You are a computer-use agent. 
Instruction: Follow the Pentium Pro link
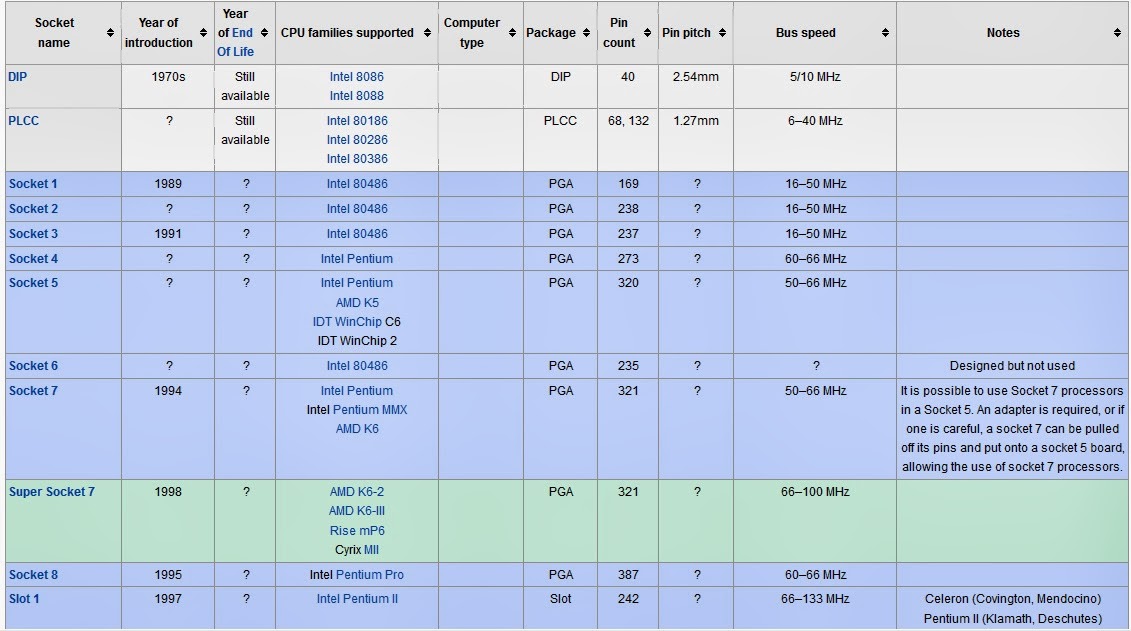(370, 575)
